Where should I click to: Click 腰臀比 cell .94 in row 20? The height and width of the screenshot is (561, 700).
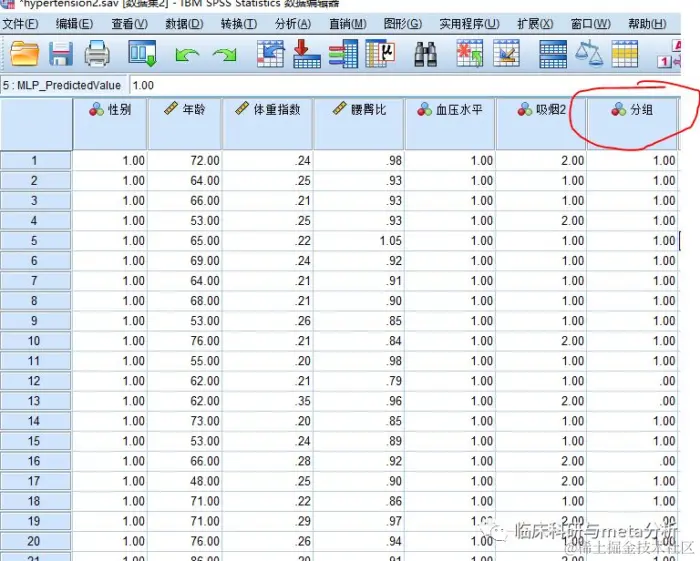tap(359, 541)
